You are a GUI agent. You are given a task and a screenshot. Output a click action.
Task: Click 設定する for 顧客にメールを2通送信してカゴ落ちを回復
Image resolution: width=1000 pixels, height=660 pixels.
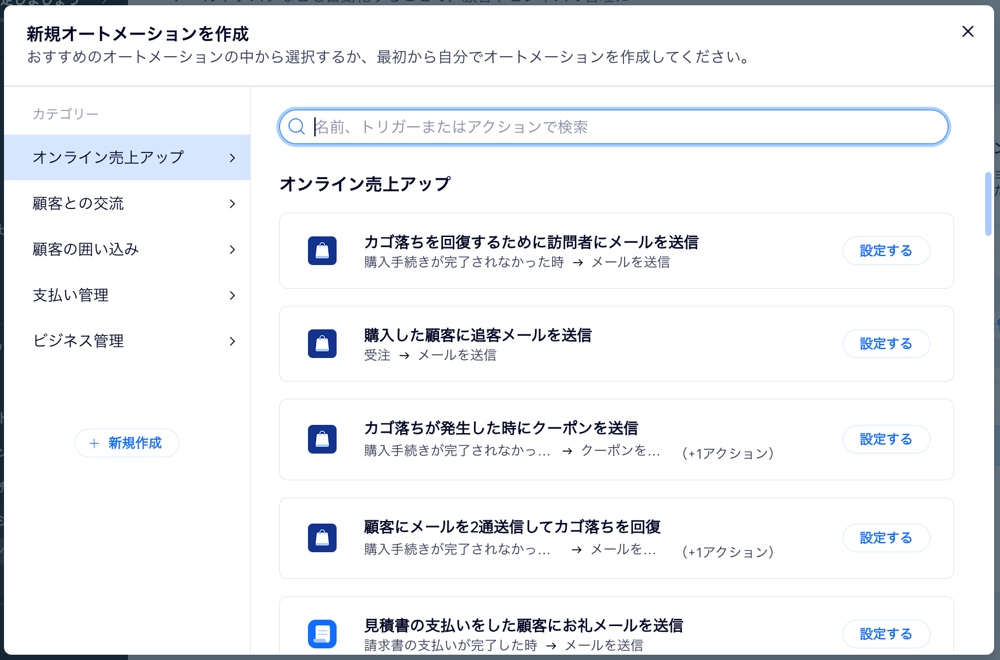886,538
